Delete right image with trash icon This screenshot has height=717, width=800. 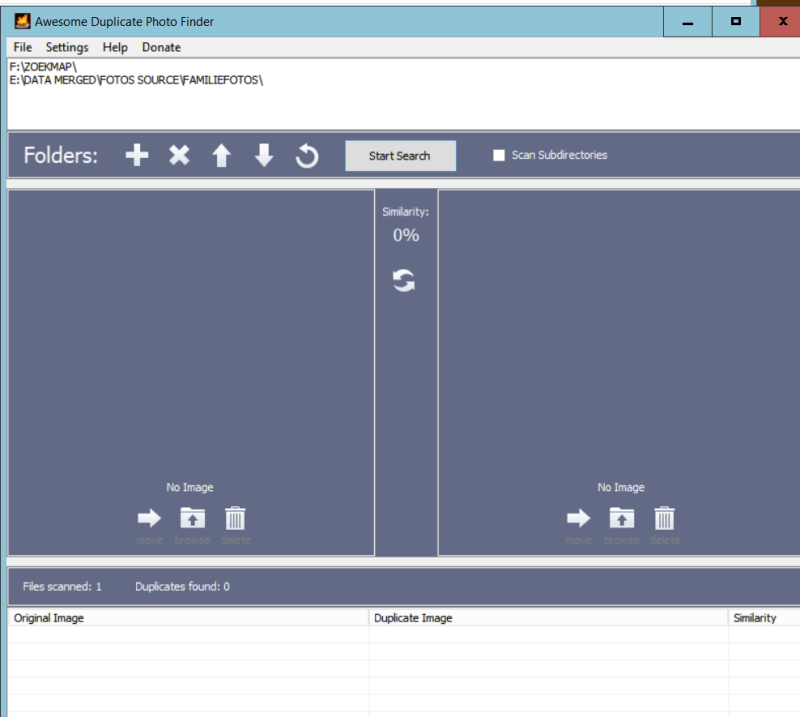coord(665,518)
